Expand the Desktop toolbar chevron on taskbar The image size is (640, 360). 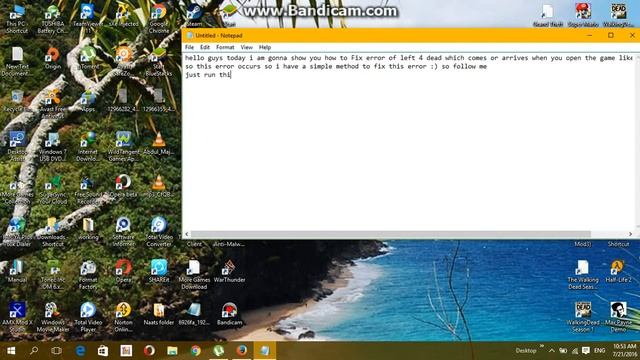pyautogui.click(x=542, y=347)
